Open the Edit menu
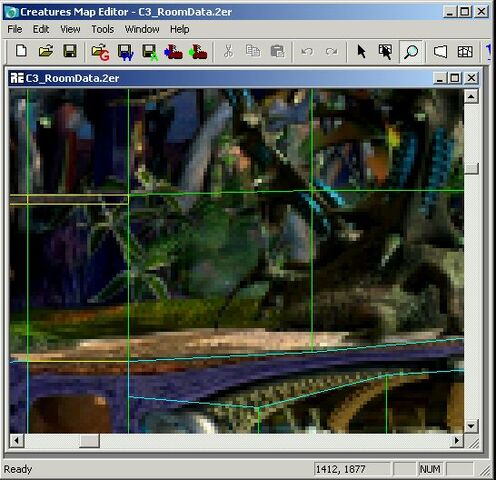The height and width of the screenshot is (480, 496). pos(41,29)
